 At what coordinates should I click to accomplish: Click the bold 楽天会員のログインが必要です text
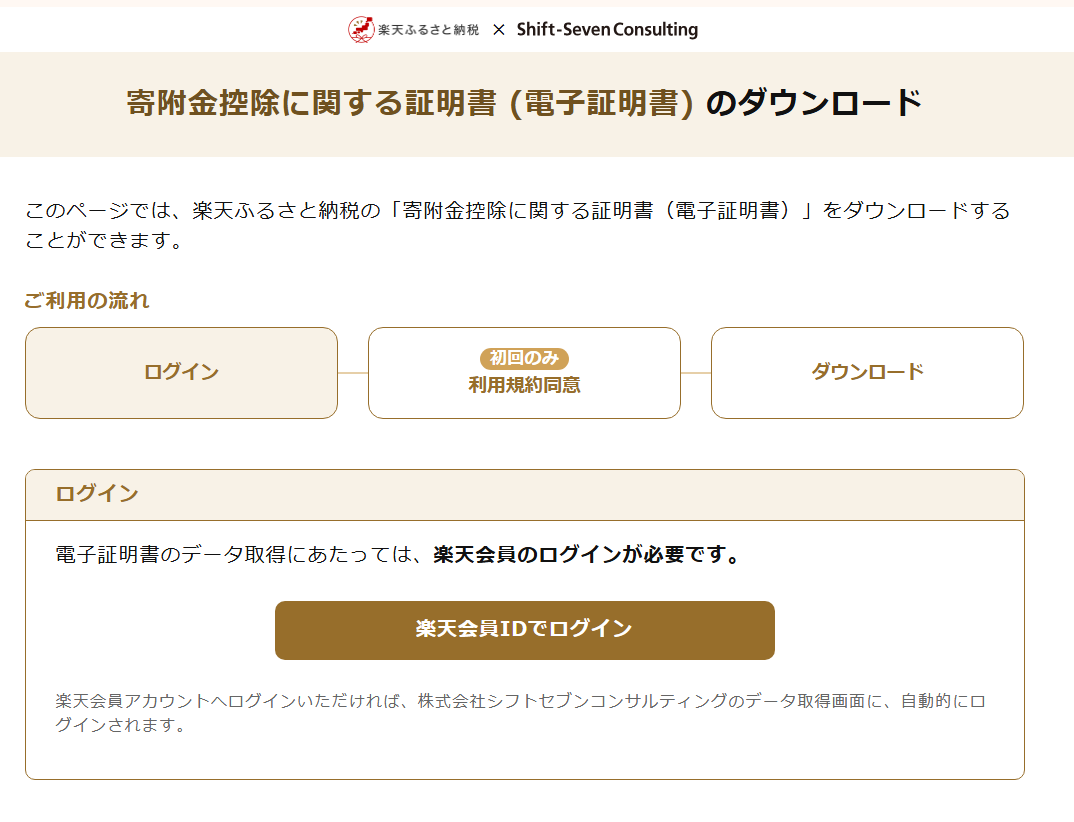coord(587,555)
